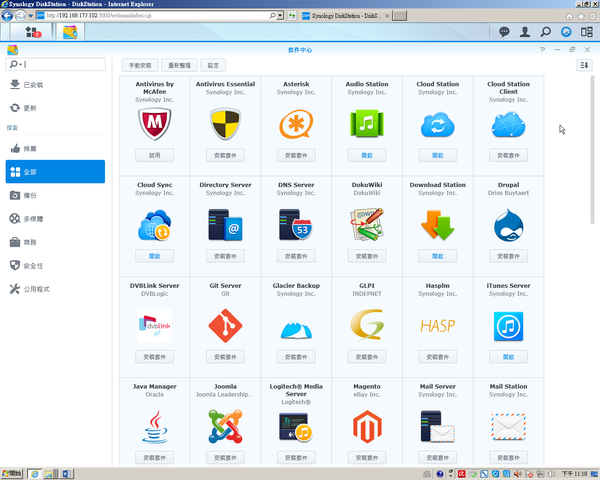
Task: Open DSM notifications chat bubble icon
Action: pos(504,32)
